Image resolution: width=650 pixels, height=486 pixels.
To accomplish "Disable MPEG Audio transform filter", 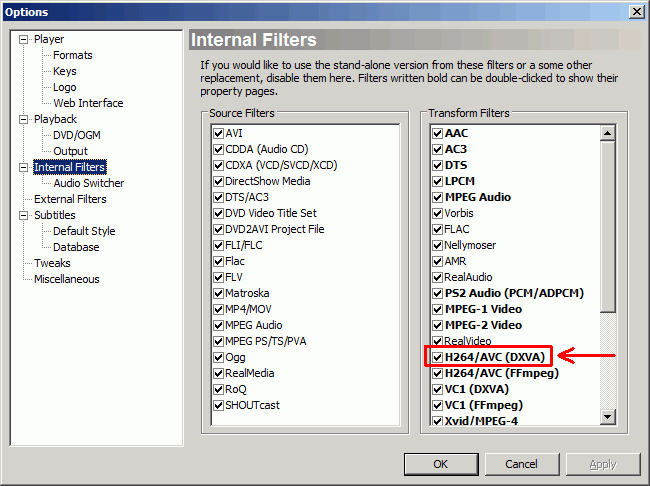I will [437, 197].
